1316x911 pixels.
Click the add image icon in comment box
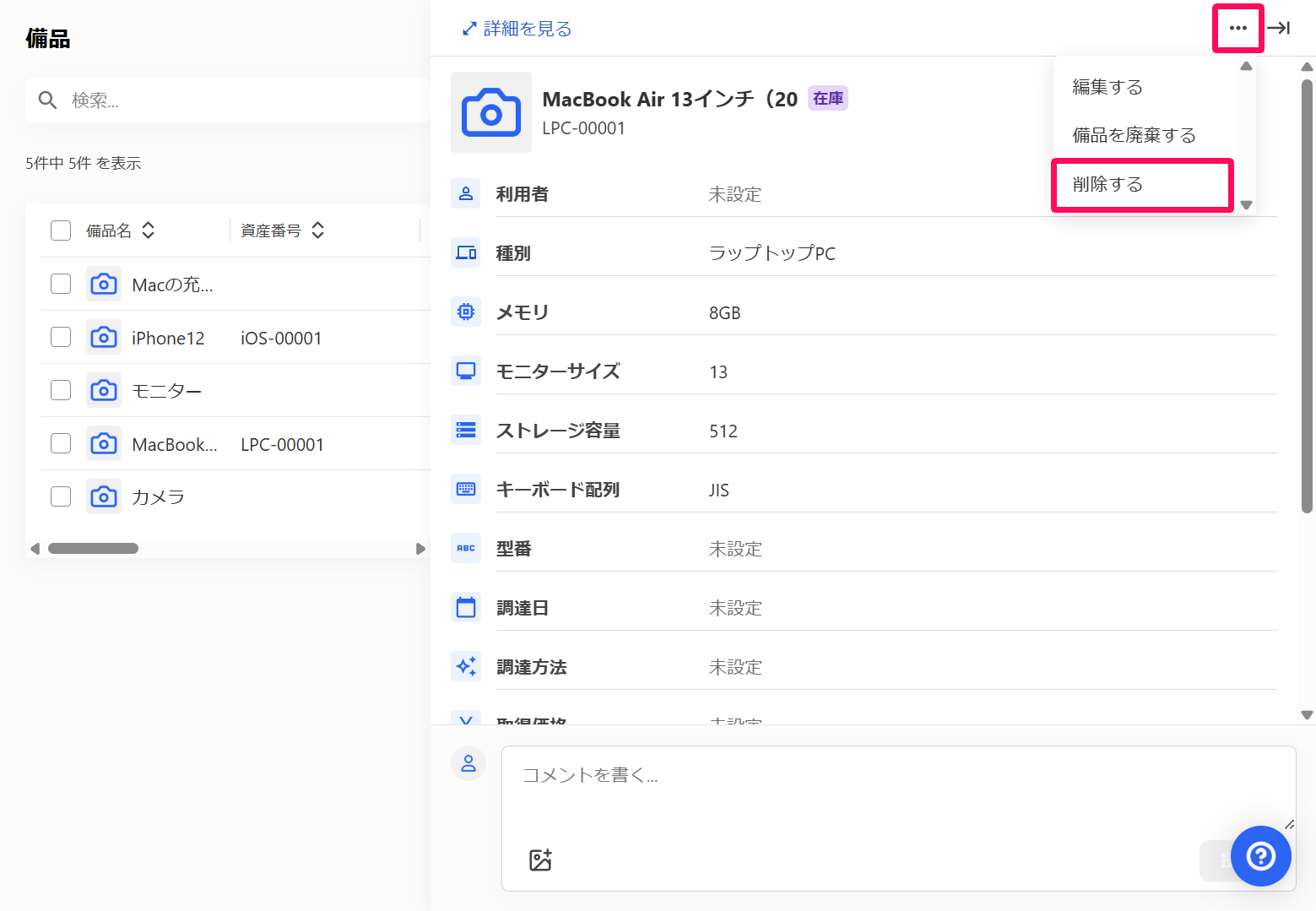click(540, 859)
